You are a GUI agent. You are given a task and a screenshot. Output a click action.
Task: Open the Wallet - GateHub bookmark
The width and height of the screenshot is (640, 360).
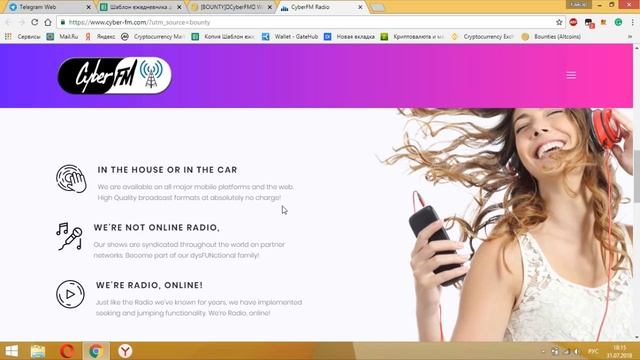pyautogui.click(x=290, y=36)
